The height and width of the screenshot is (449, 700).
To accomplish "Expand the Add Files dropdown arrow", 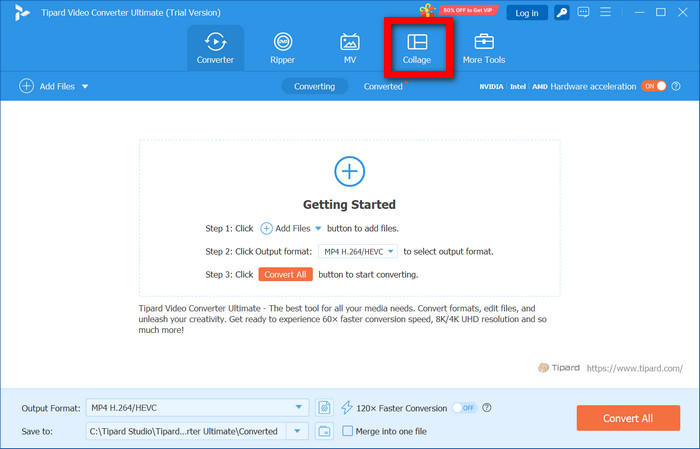I will [85, 87].
